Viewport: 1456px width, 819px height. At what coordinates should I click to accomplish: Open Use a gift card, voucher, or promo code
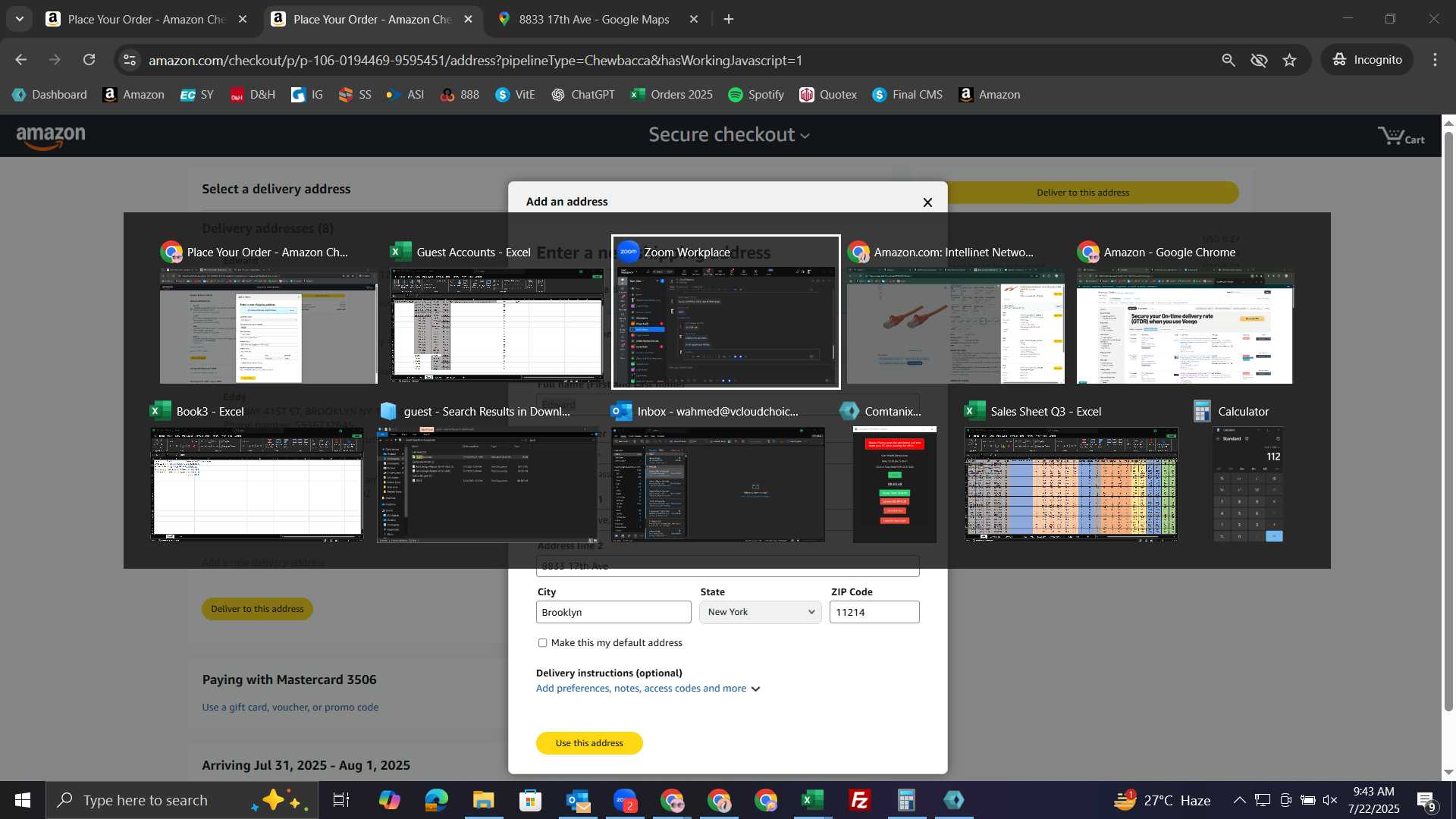tap(290, 708)
